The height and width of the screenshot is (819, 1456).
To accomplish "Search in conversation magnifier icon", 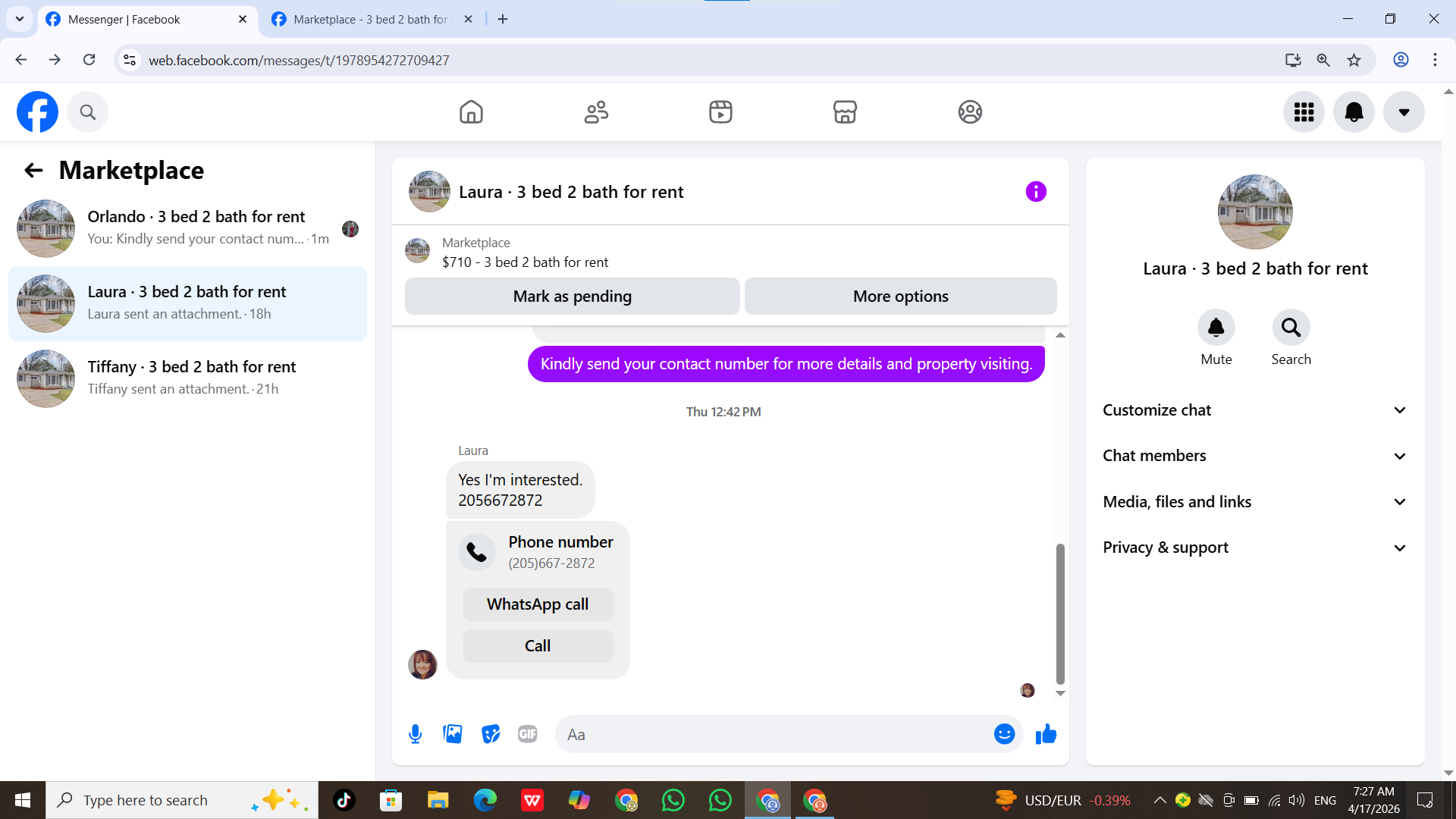I will click(1291, 328).
